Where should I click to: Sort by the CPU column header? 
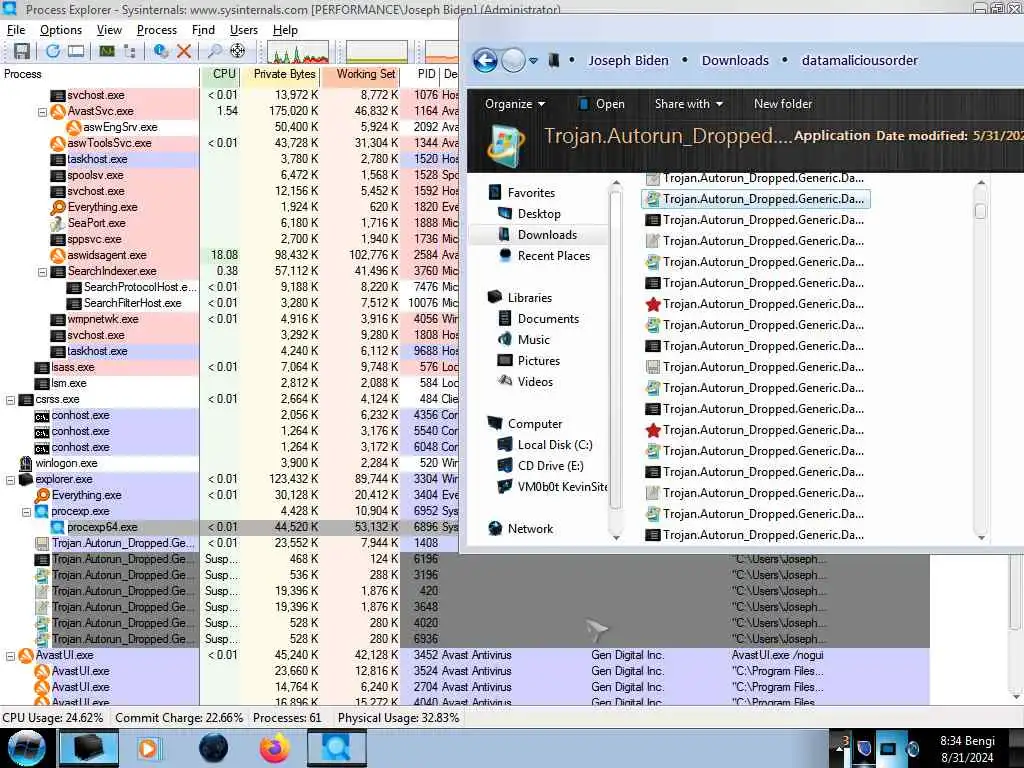pos(220,74)
